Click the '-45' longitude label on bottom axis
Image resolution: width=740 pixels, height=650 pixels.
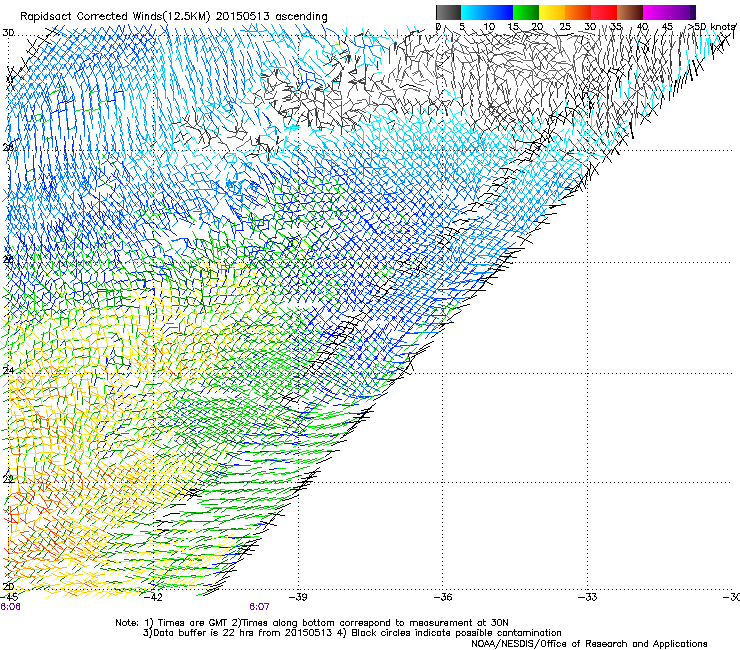pos(9,597)
